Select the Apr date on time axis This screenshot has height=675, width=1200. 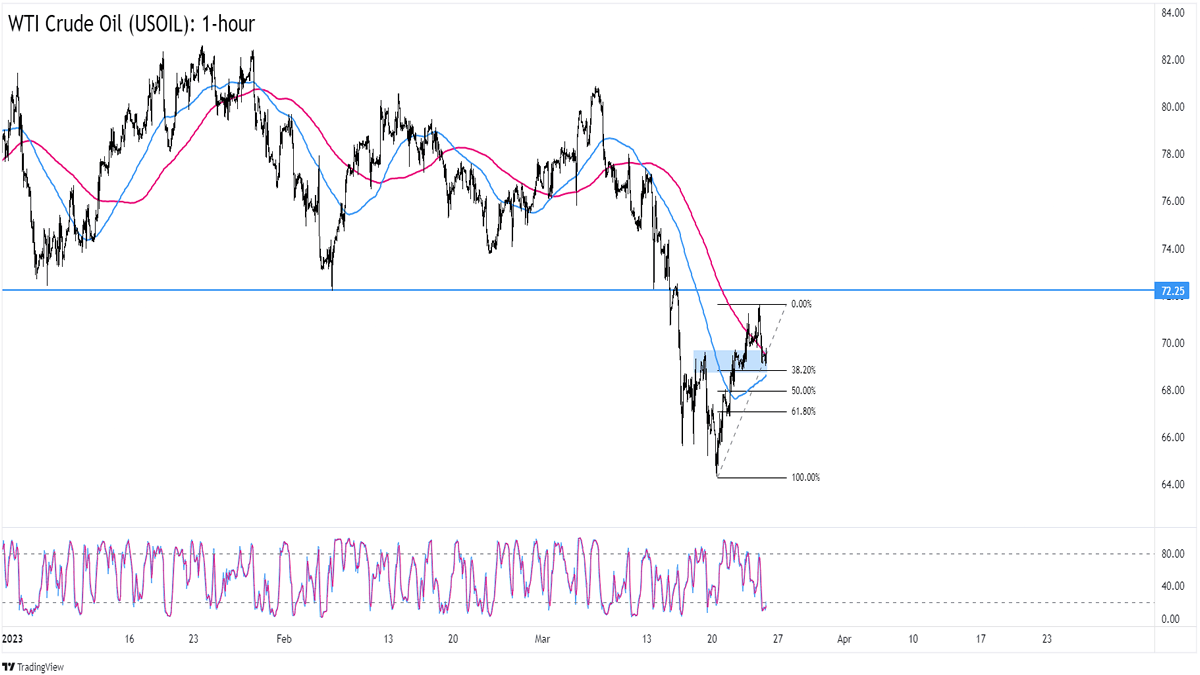click(x=843, y=638)
